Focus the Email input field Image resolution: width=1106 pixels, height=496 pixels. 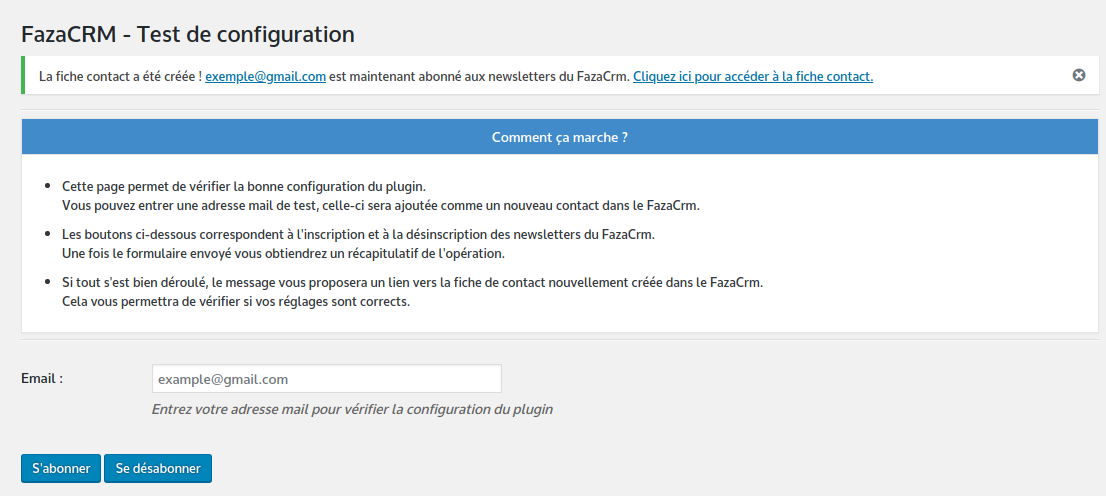click(327, 379)
